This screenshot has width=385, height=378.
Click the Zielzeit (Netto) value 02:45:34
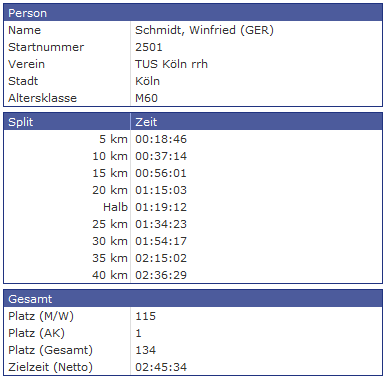pyautogui.click(x=161, y=367)
